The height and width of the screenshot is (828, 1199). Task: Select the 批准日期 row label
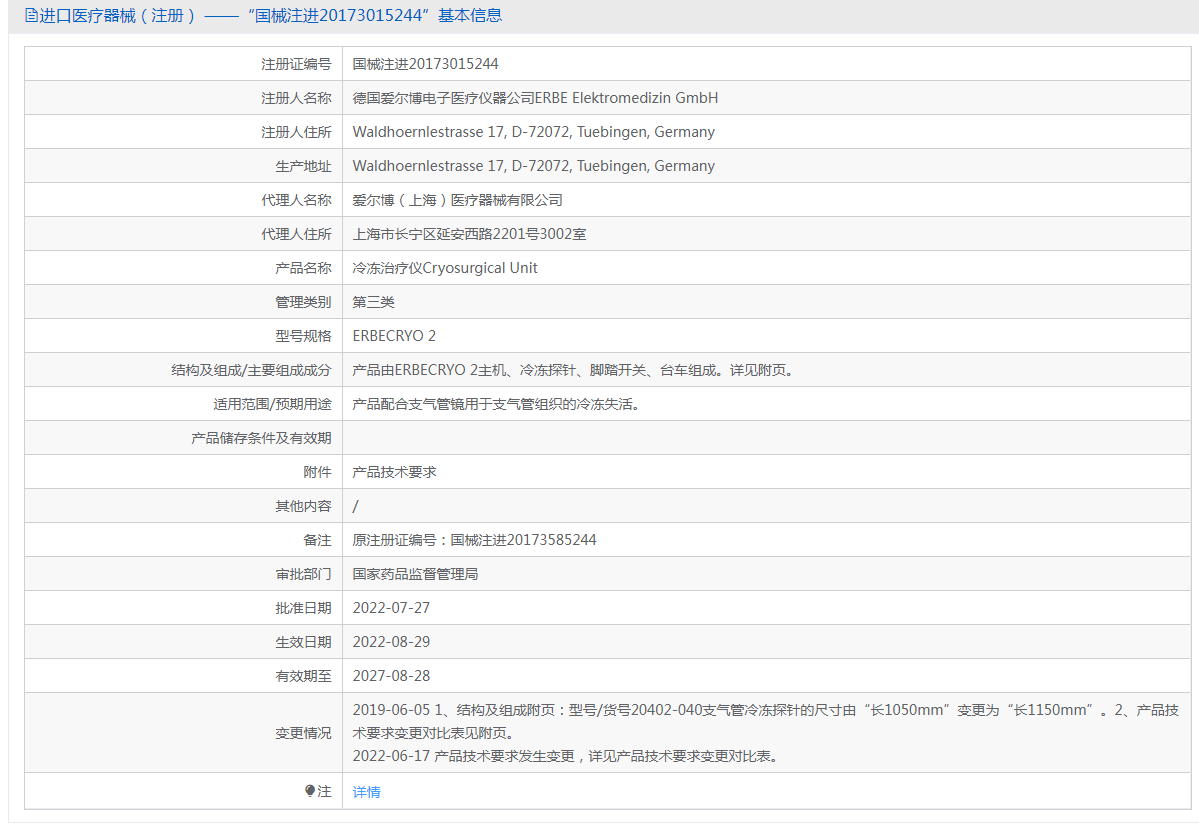pyautogui.click(x=304, y=609)
